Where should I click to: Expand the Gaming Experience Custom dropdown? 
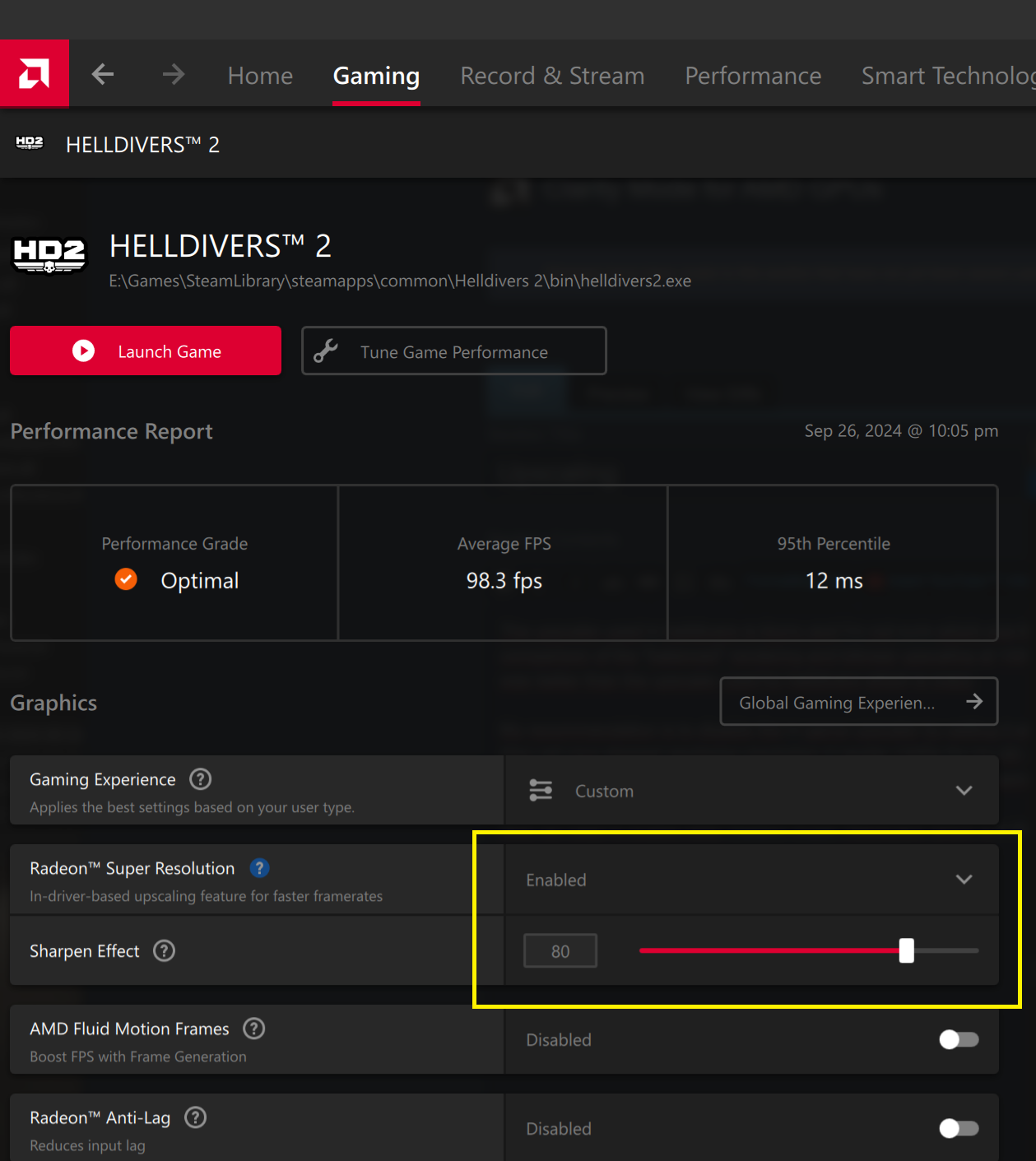pyautogui.click(x=751, y=790)
